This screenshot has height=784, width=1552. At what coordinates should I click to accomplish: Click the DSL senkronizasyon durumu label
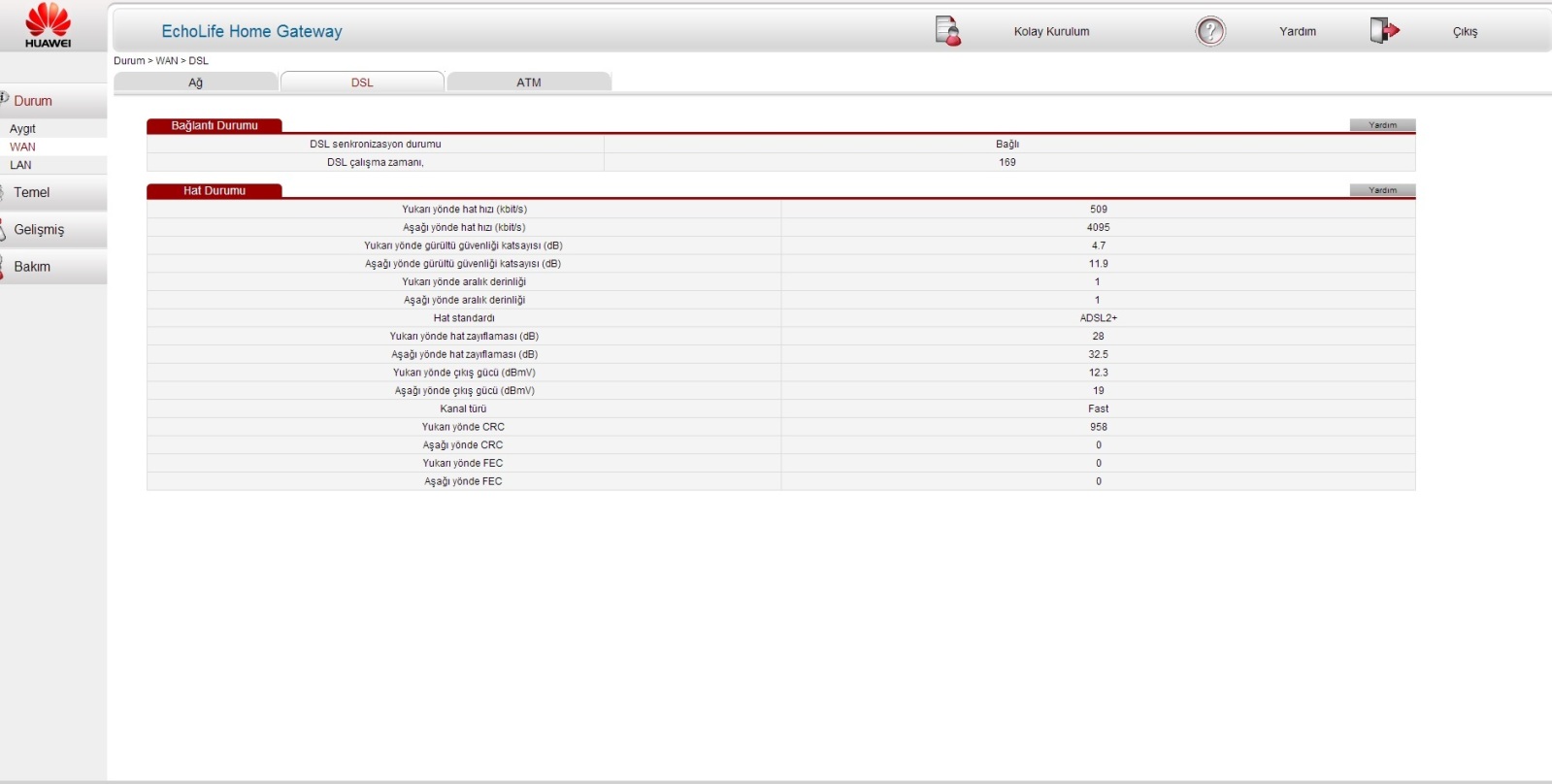click(x=376, y=144)
